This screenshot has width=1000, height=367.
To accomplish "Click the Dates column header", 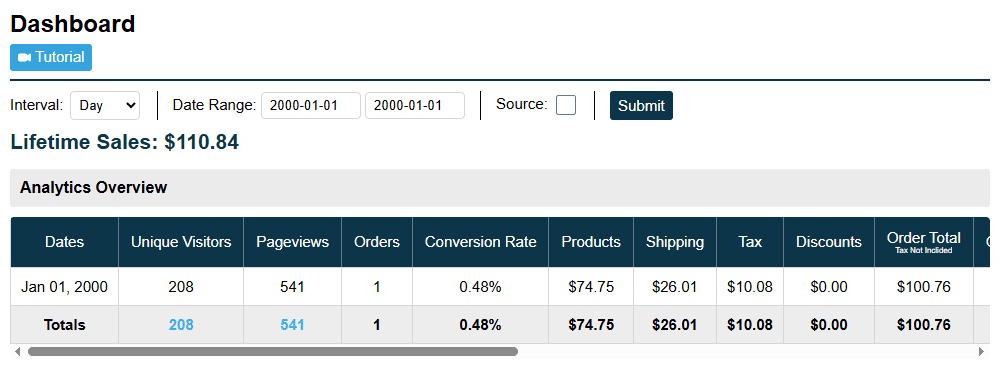I will click(64, 242).
